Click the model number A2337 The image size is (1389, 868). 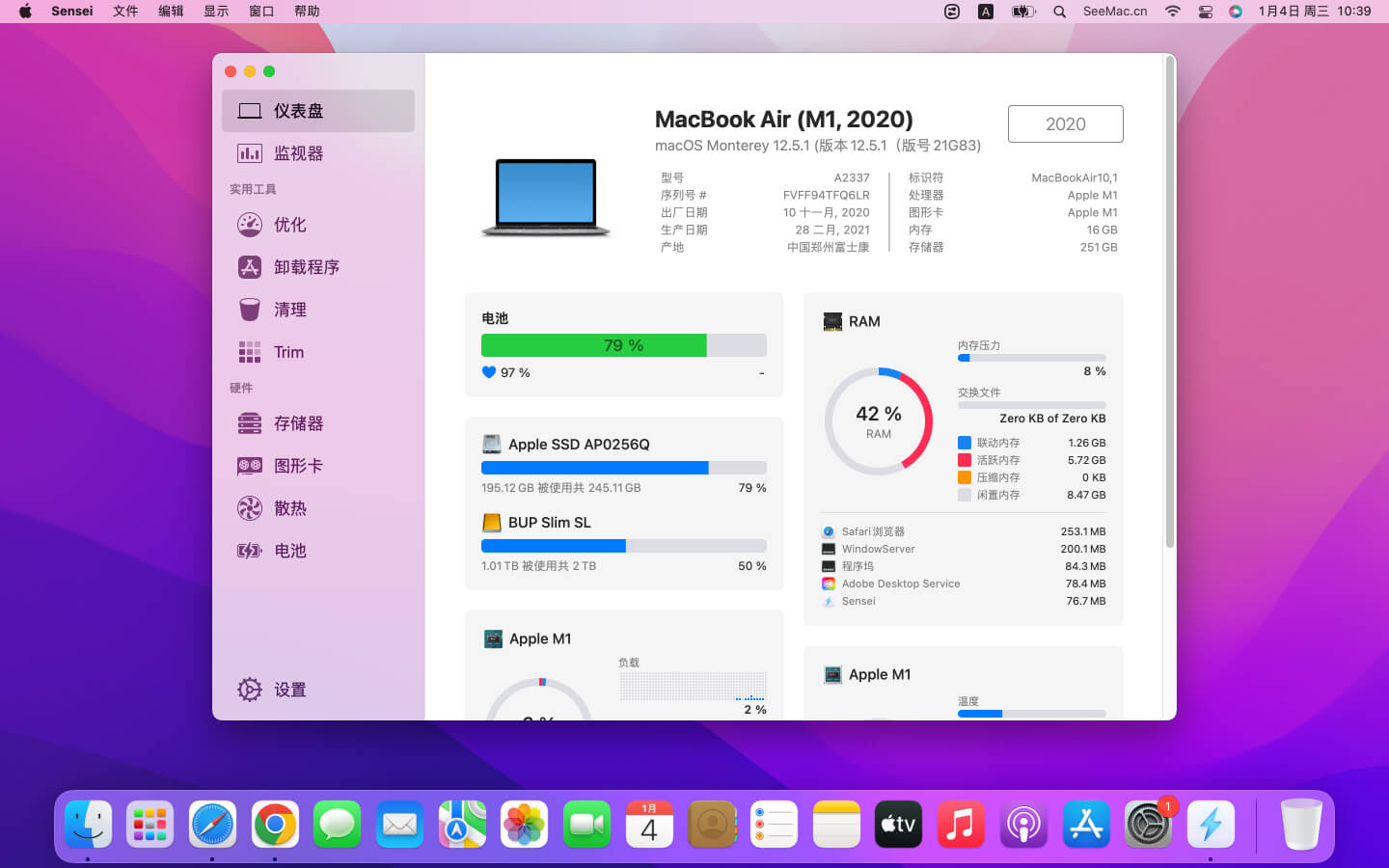click(852, 177)
